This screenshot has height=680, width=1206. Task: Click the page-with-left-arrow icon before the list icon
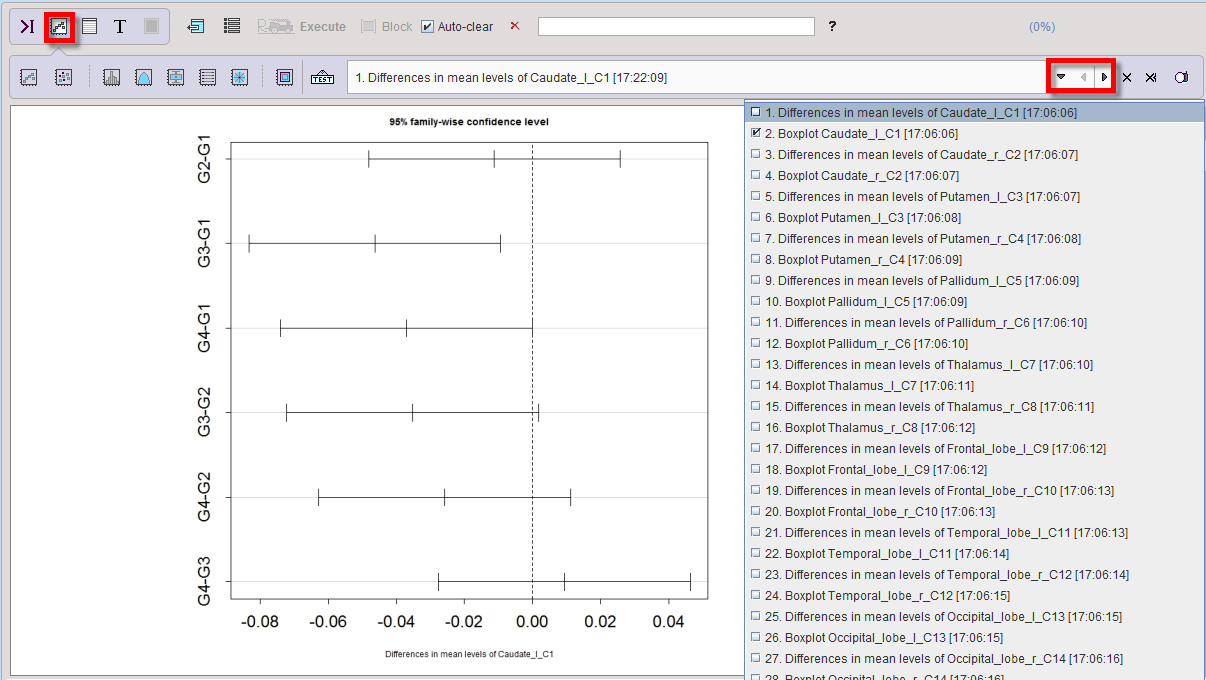(x=197, y=27)
